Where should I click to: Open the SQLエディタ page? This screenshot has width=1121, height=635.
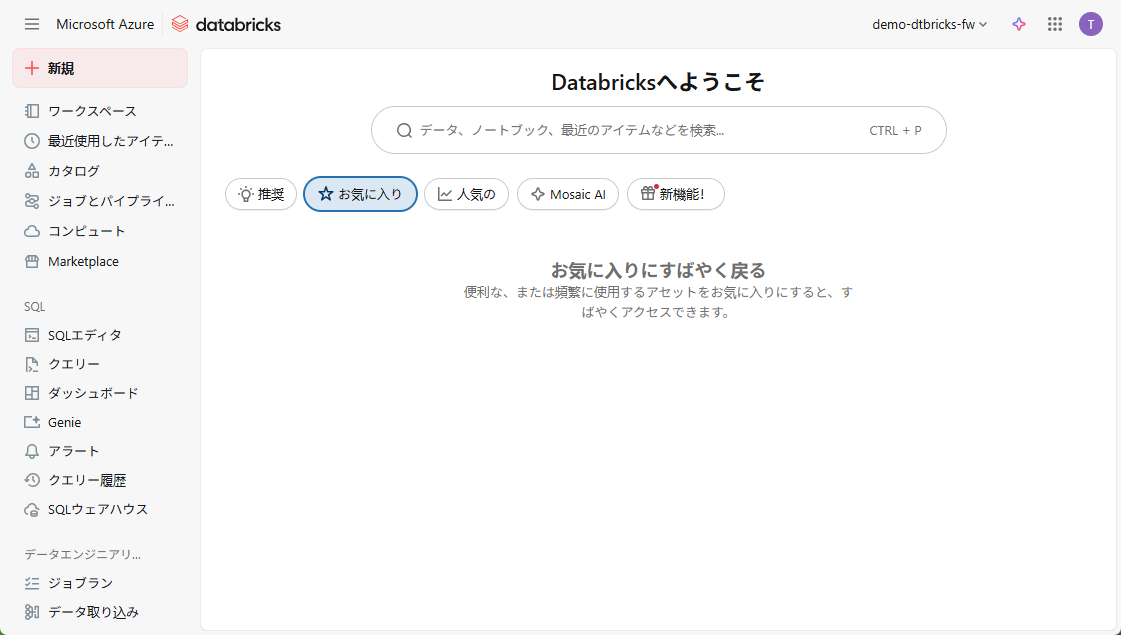click(x=84, y=335)
